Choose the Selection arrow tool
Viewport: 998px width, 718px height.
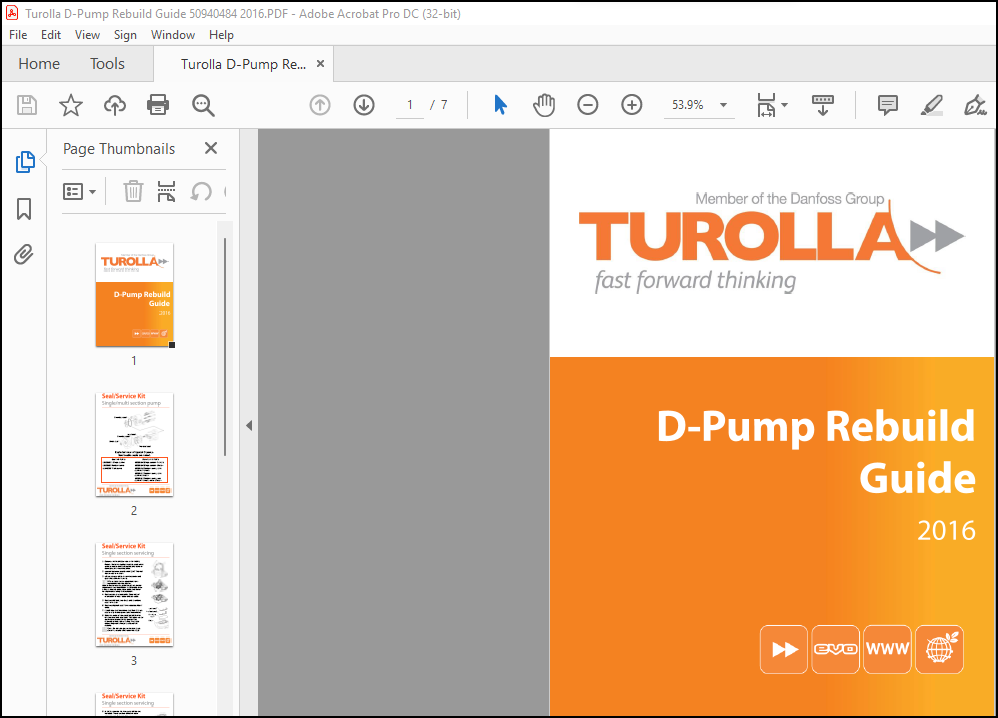[x=500, y=105]
